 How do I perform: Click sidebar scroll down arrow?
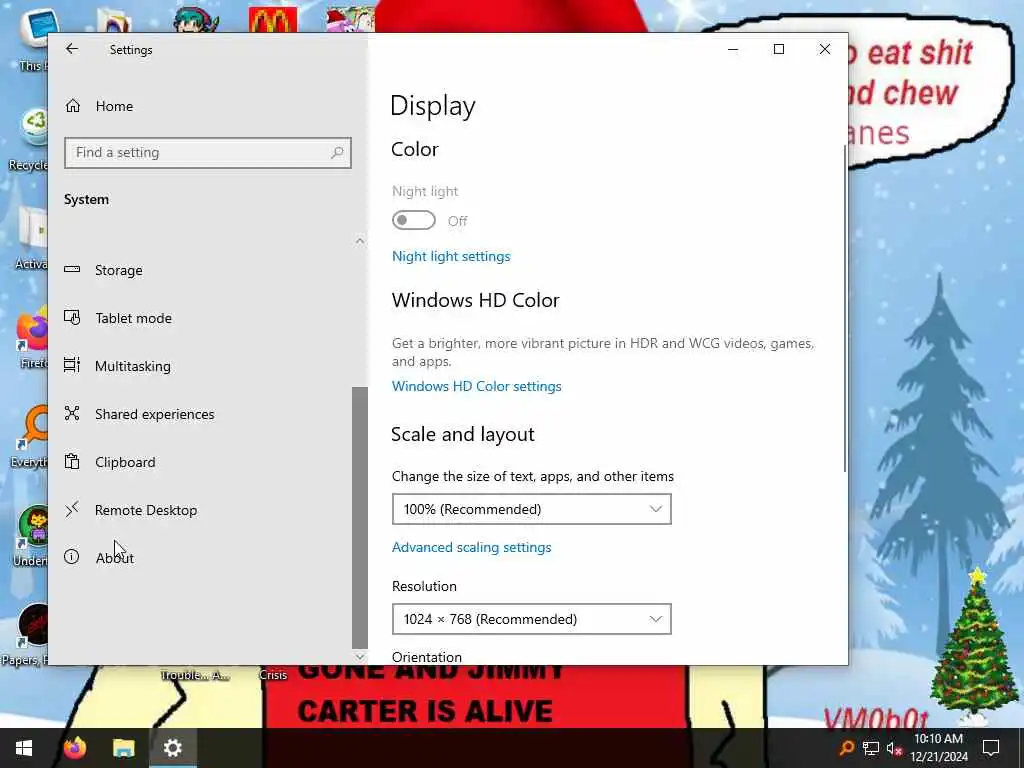[x=360, y=656]
